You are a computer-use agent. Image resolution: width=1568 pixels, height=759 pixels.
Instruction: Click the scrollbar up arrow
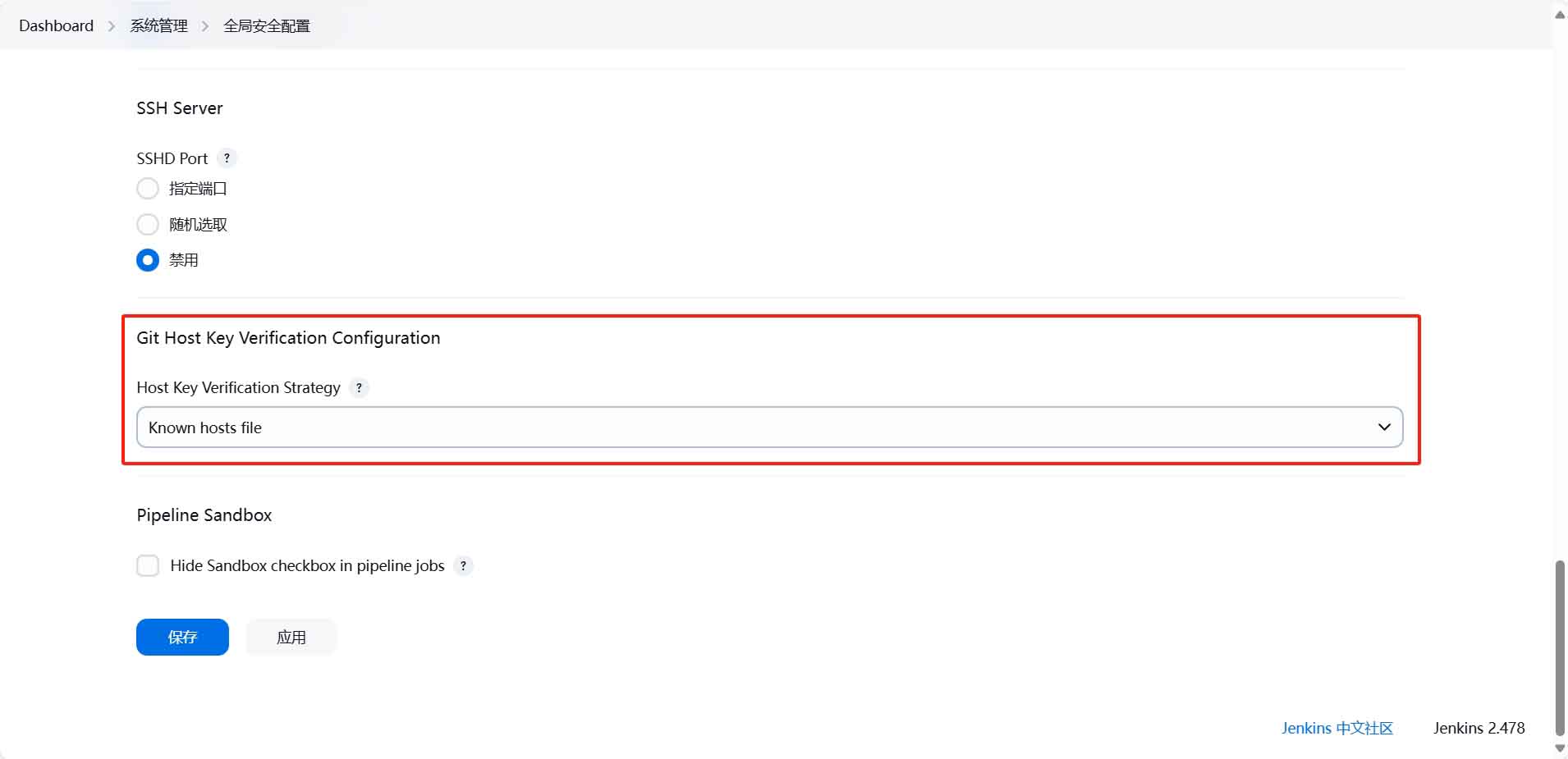(1560, 14)
